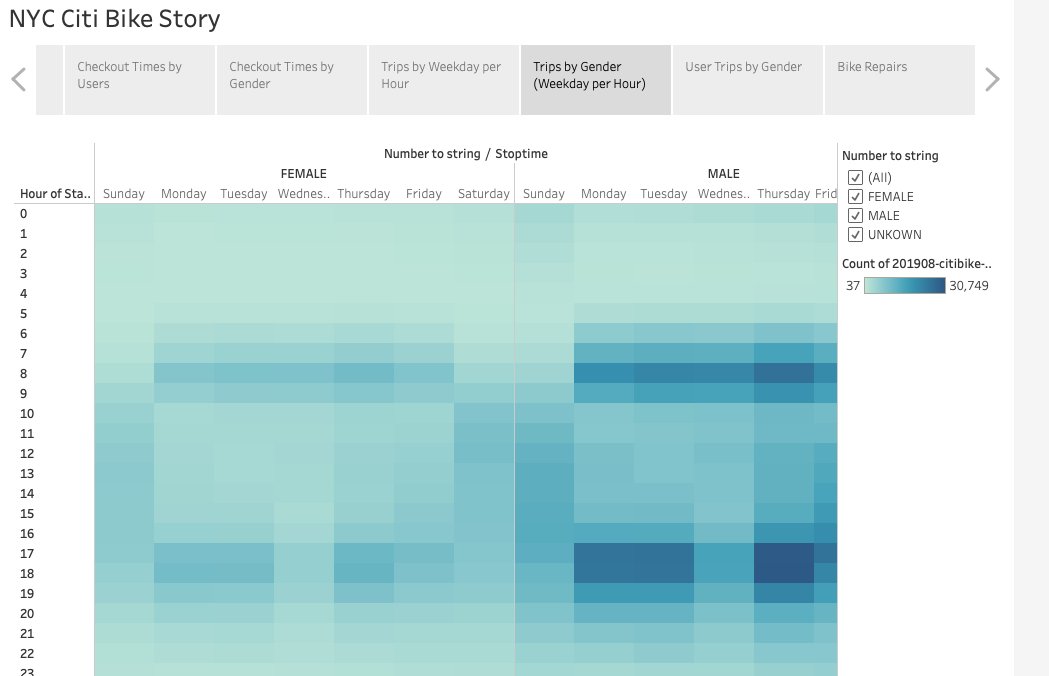Click hour 0 row label
The image size is (1049, 676).
[x=23, y=214]
